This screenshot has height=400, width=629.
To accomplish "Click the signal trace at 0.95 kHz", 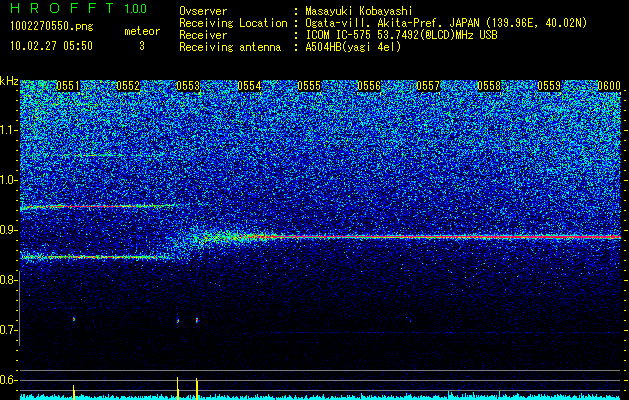I will pos(97,207).
